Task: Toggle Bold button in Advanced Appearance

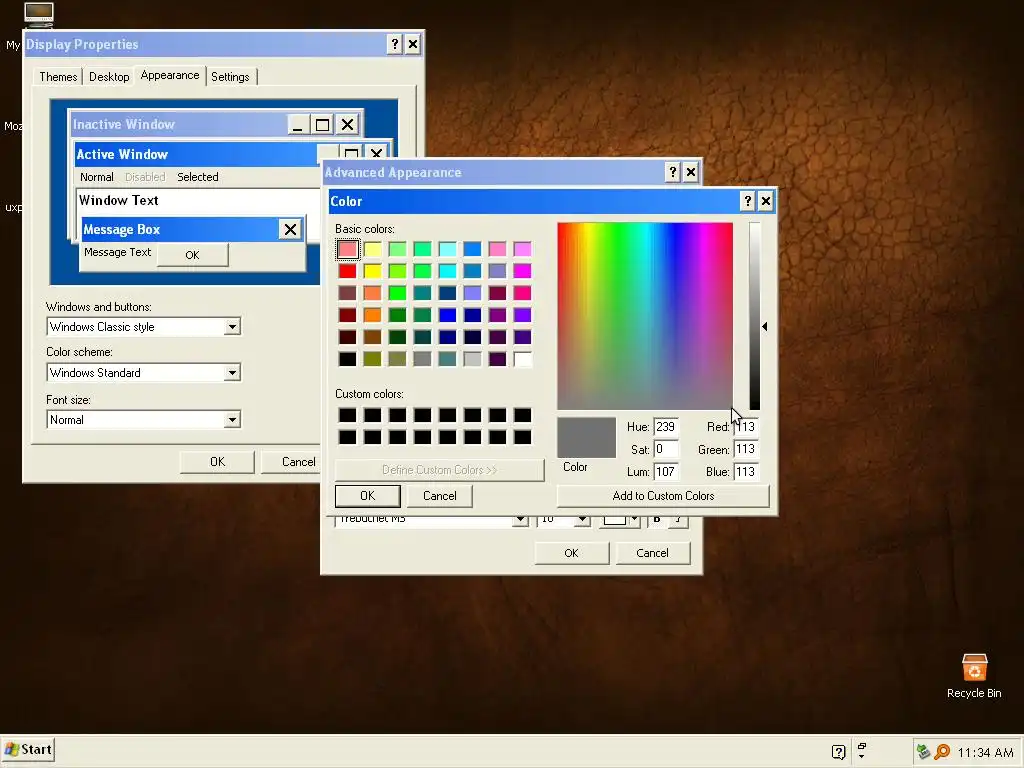Action: 657,520
